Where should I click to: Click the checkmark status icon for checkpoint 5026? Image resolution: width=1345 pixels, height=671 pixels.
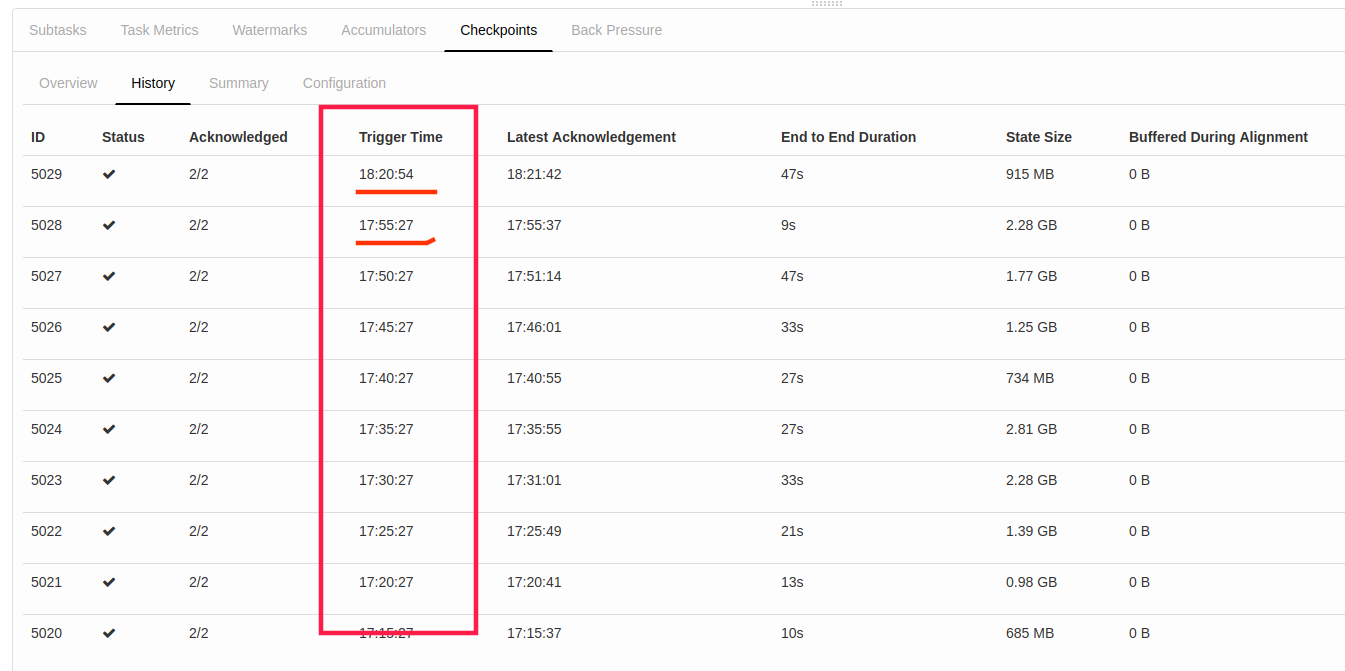point(109,327)
